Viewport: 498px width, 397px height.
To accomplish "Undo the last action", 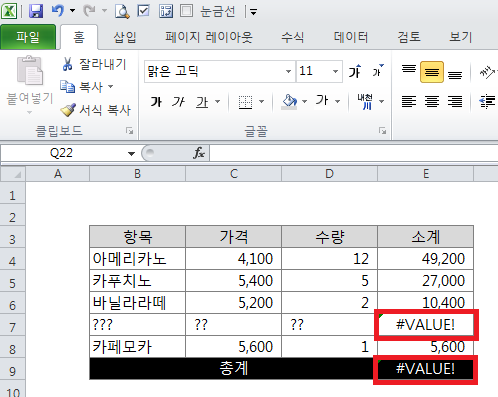I will (58, 11).
